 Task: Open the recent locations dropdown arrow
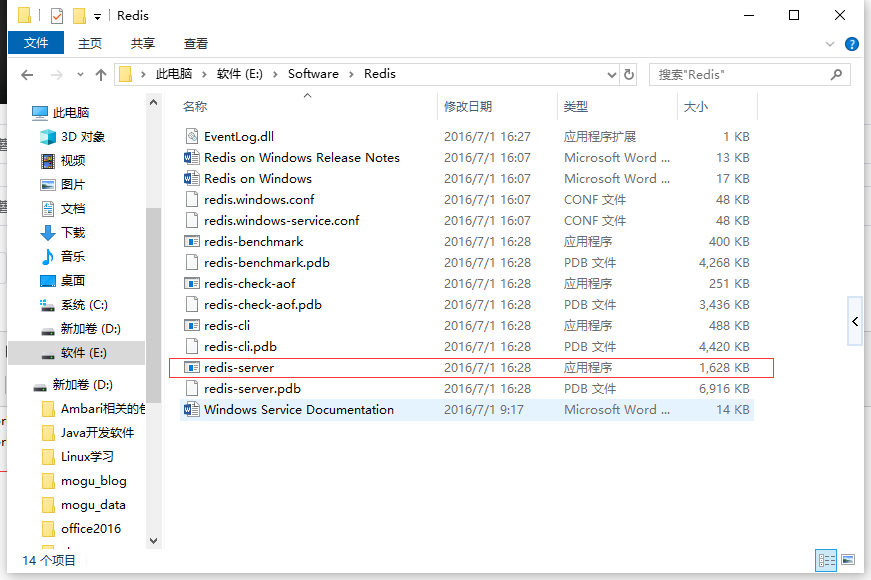pos(81,74)
